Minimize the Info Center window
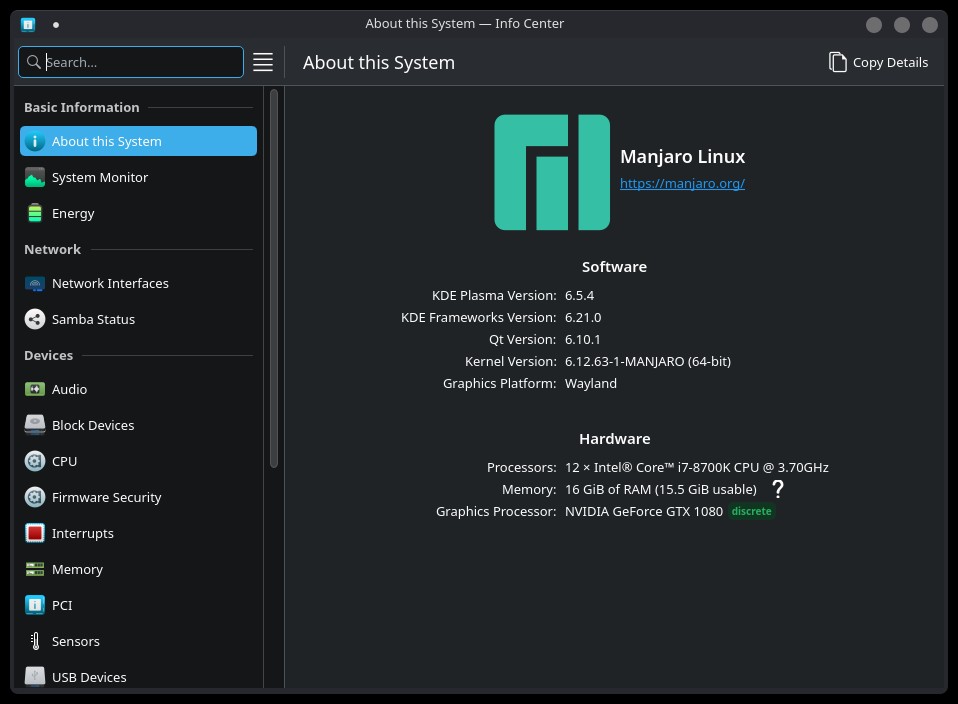 click(x=874, y=24)
